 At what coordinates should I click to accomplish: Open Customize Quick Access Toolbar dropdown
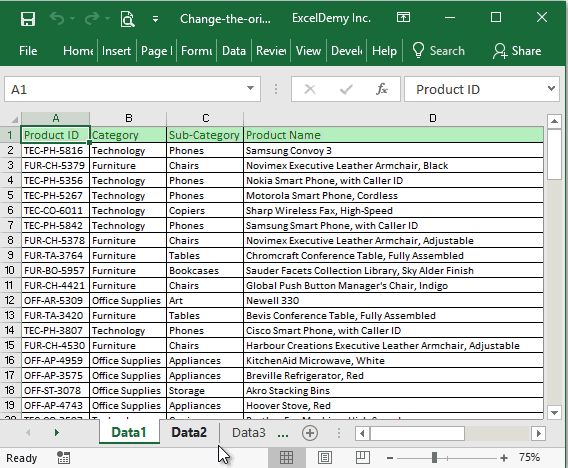pyautogui.click(x=155, y=19)
